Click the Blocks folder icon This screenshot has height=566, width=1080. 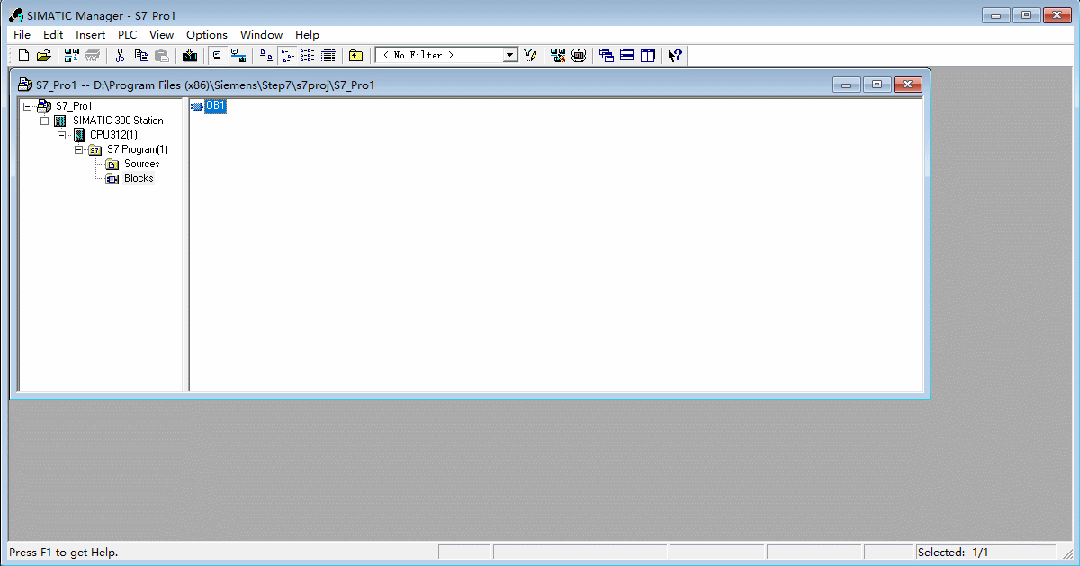(112, 179)
